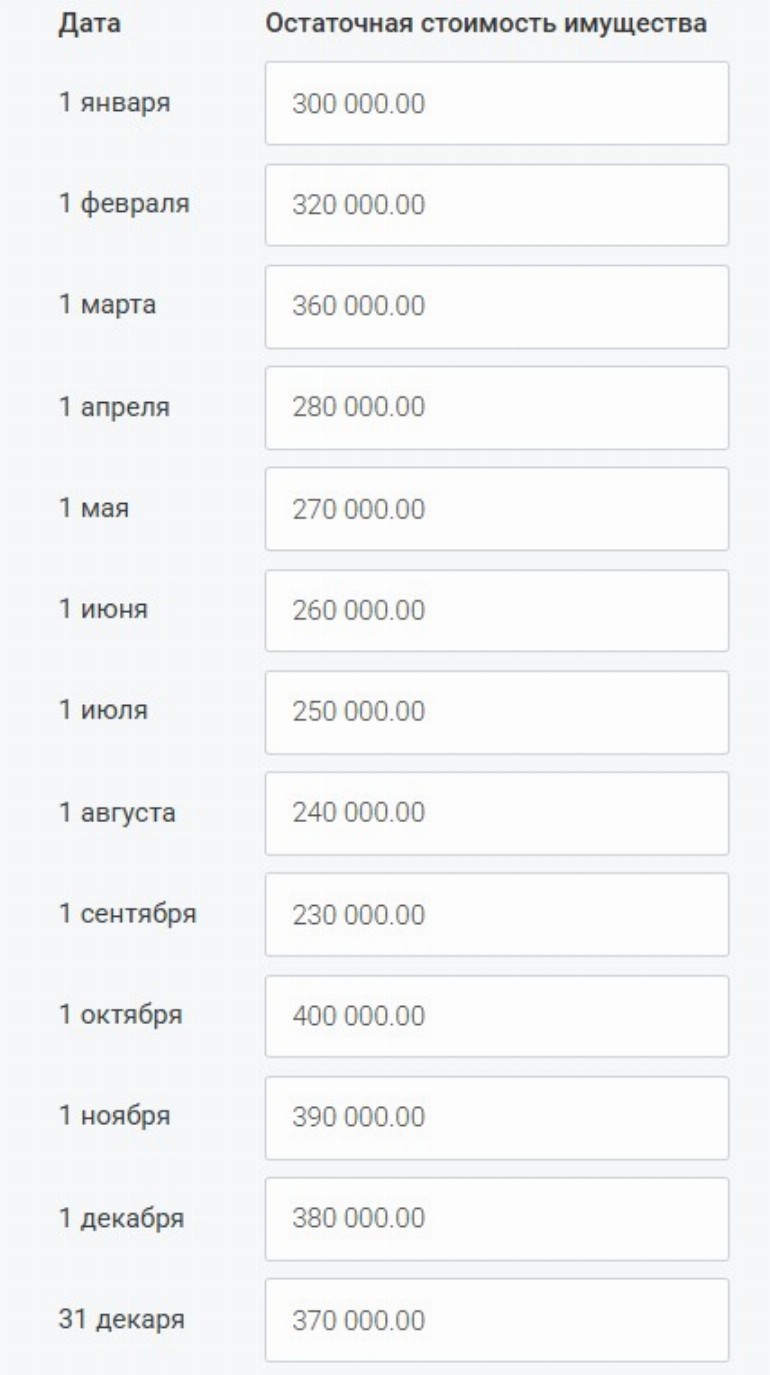Click the "1 апреля" date label
Viewport: 770px width, 1375px height.
pyautogui.click(x=114, y=408)
